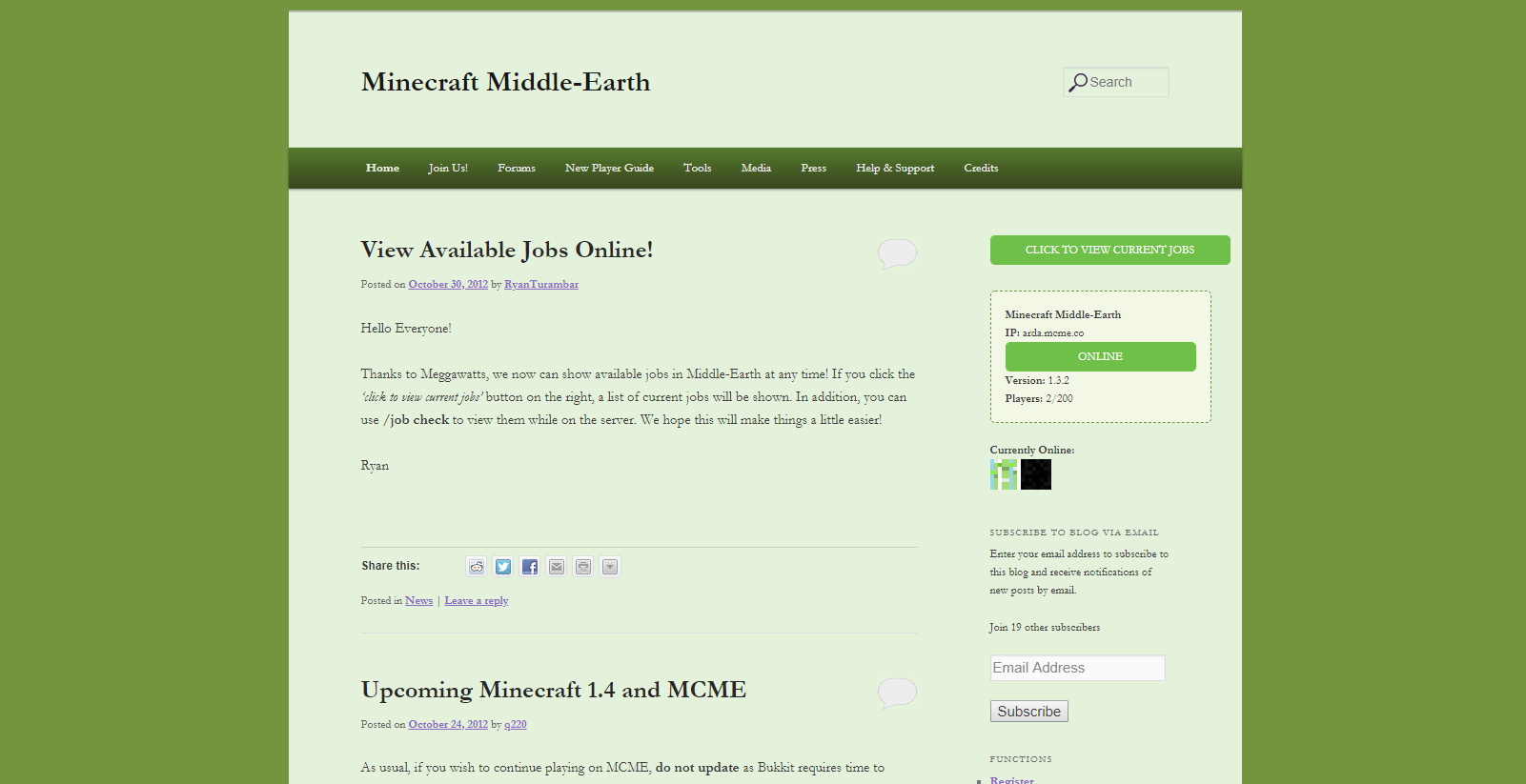Share the post on Twitter
Image resolution: width=1526 pixels, height=784 pixels.
503,567
